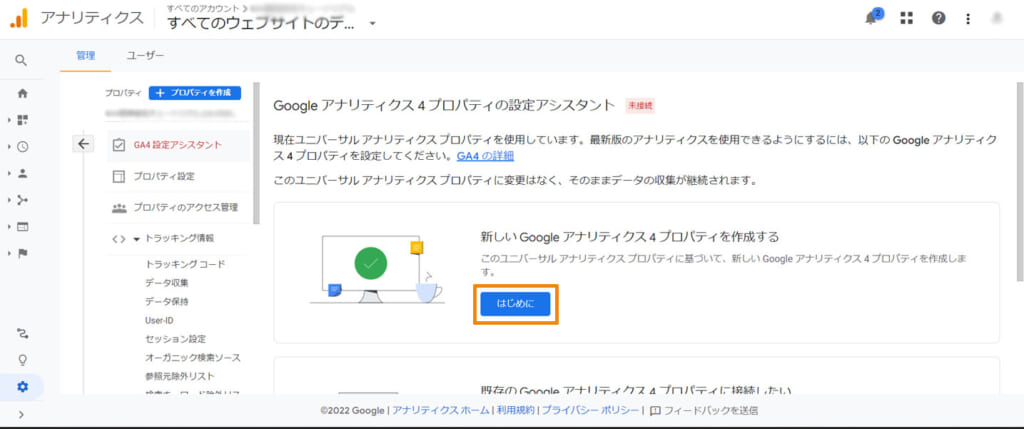Click フィードバックを送信 in footer
The width and height of the screenshot is (1024, 429).
704,411
